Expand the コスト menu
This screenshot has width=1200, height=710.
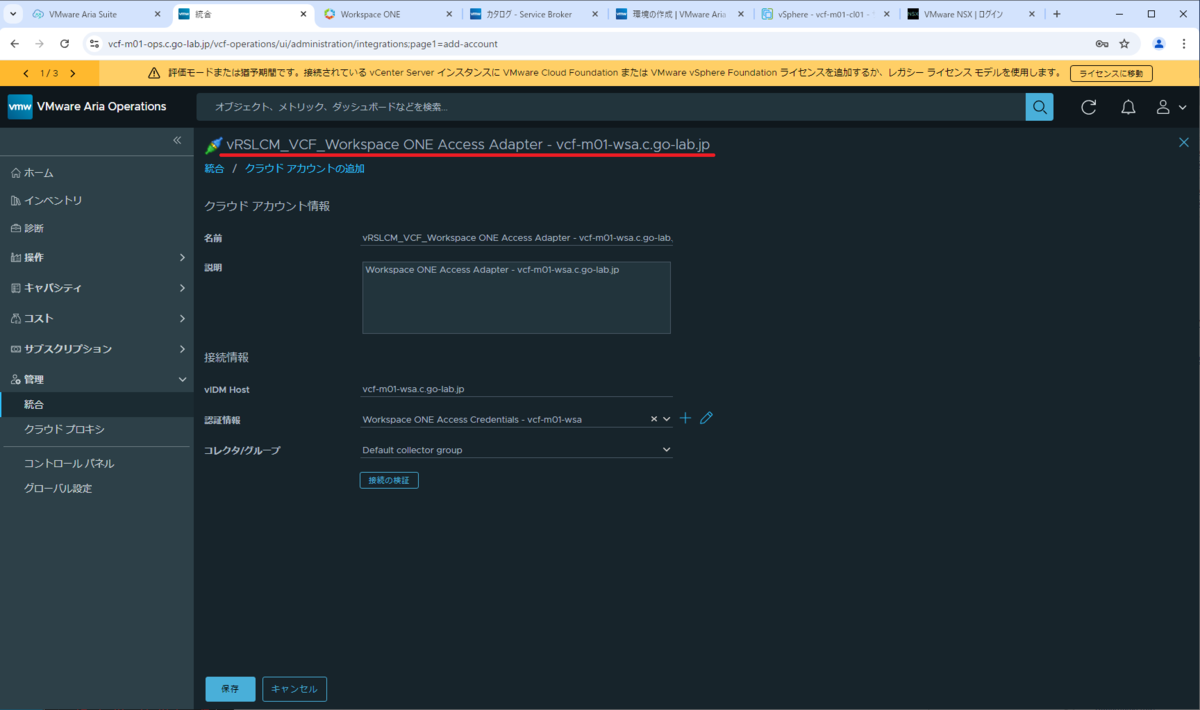coord(97,318)
